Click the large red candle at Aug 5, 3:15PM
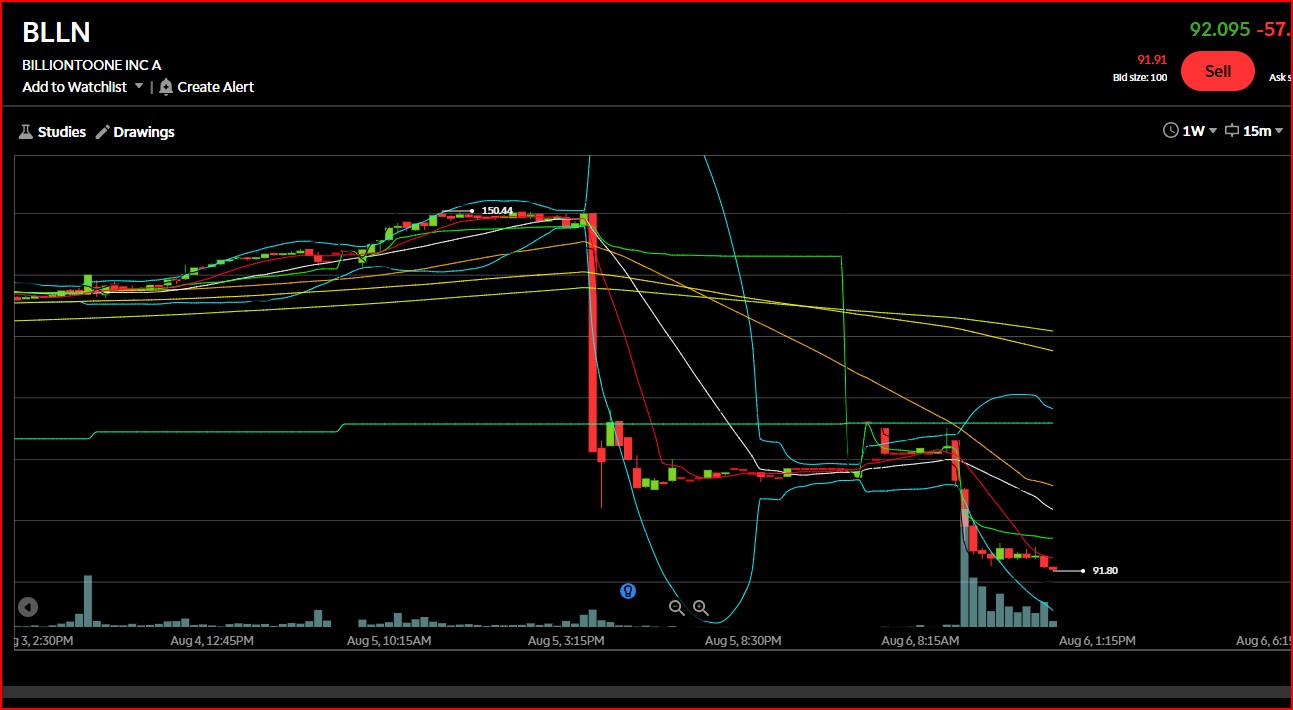The width and height of the screenshot is (1293, 710). (x=593, y=333)
